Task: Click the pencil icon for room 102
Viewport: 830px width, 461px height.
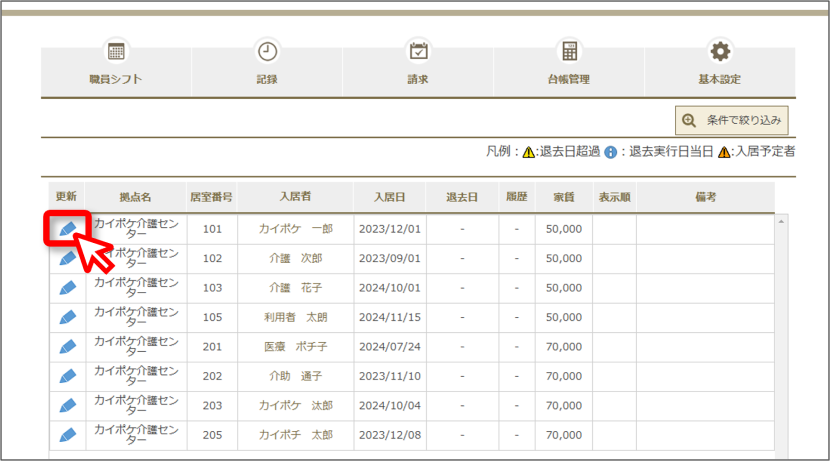Action: pos(67,259)
